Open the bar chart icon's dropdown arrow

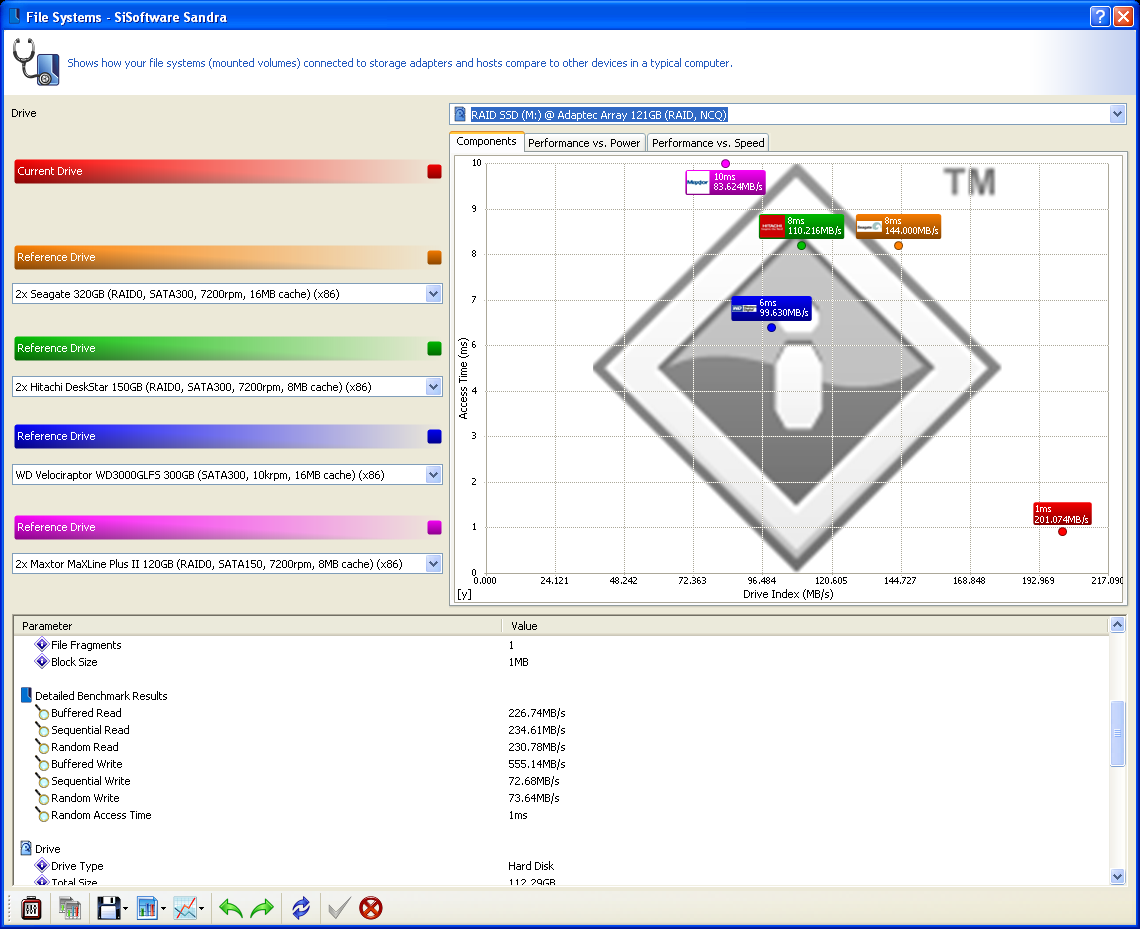tap(164, 909)
